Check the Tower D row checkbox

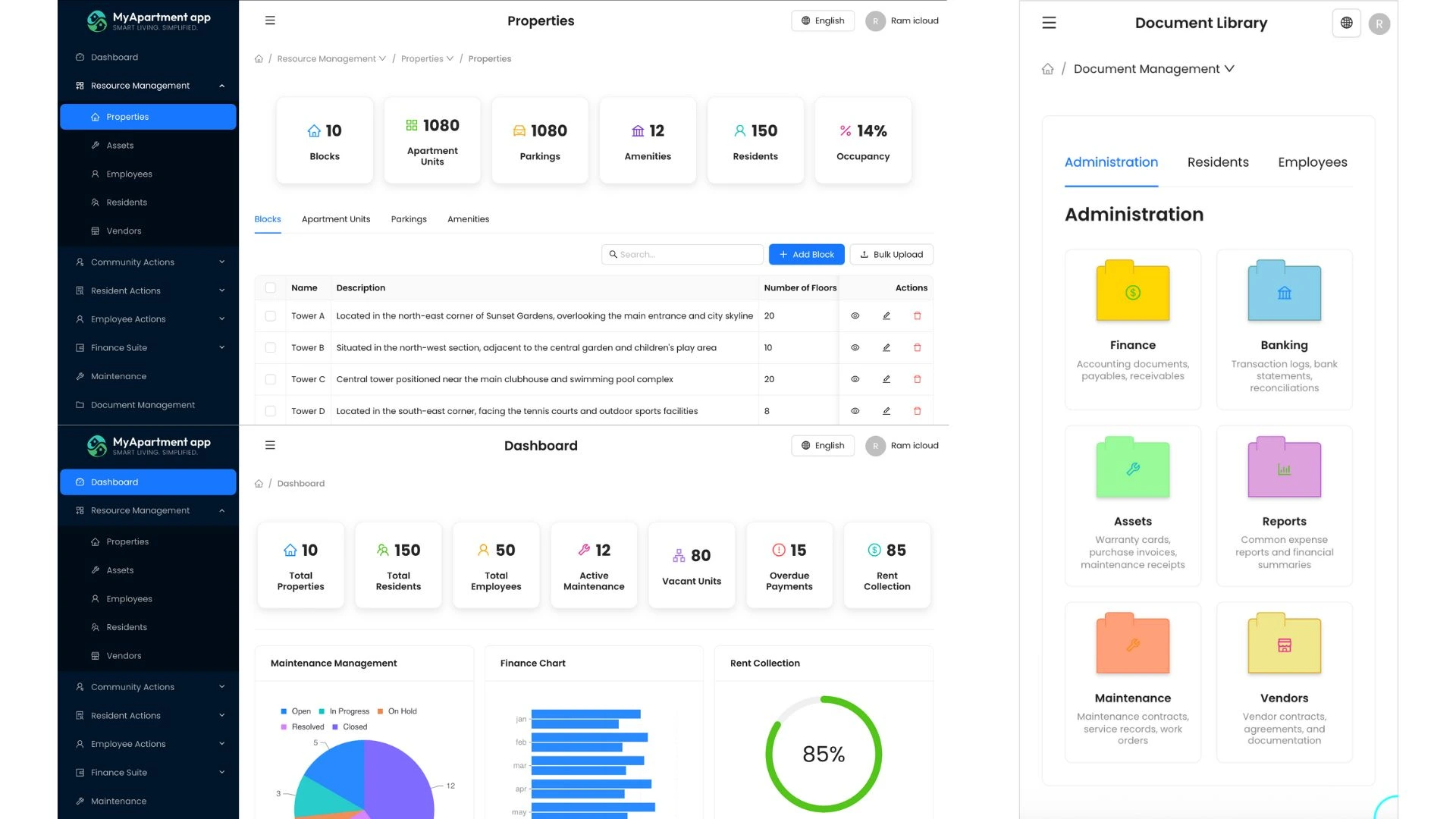pos(271,411)
